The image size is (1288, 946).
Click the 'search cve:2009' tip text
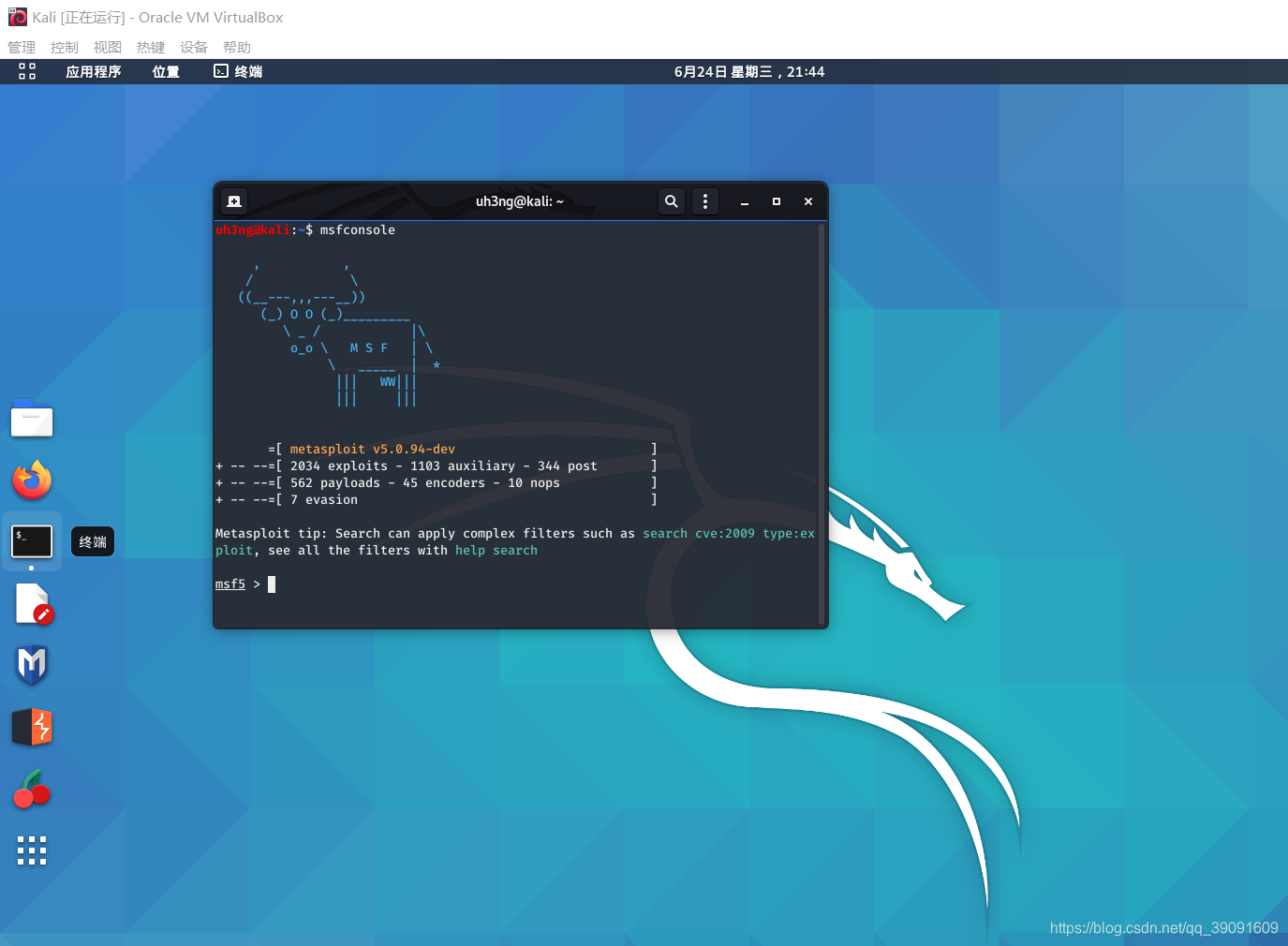click(699, 534)
